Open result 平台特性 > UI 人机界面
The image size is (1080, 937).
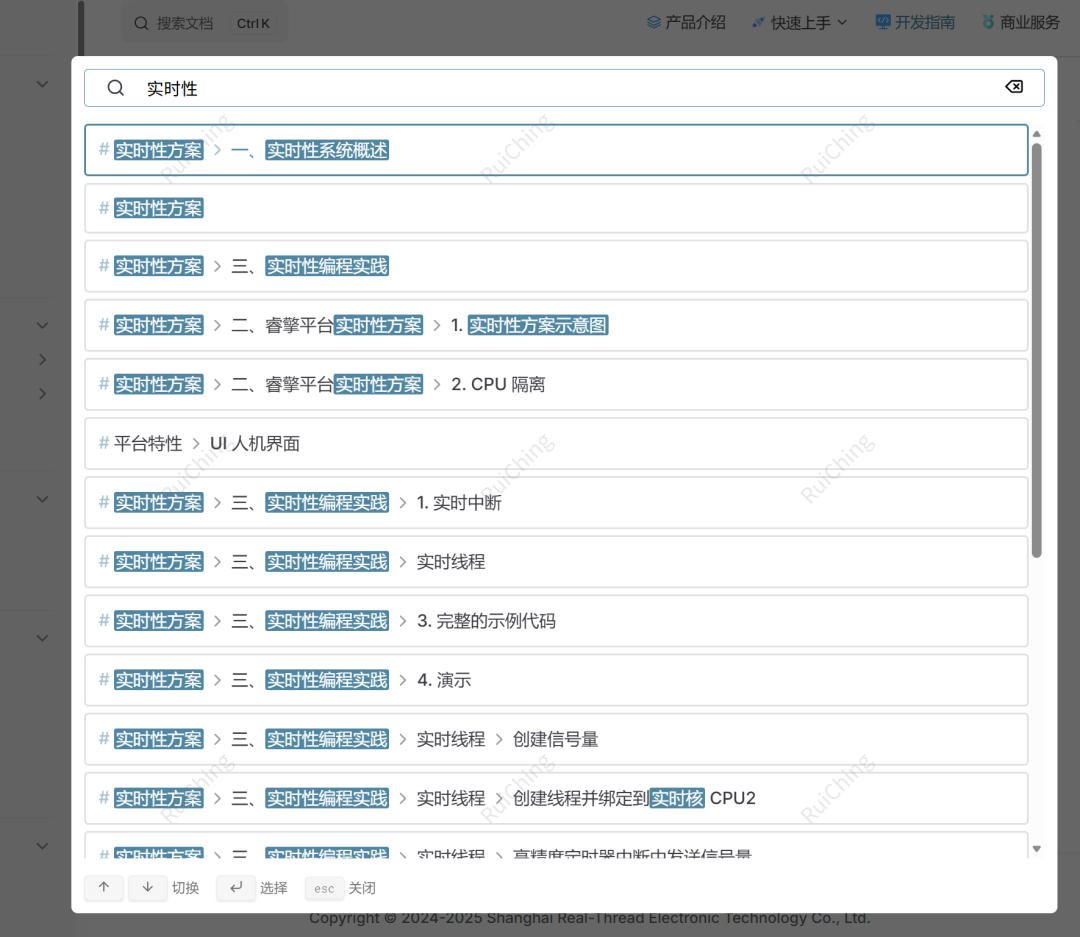[x=556, y=444]
